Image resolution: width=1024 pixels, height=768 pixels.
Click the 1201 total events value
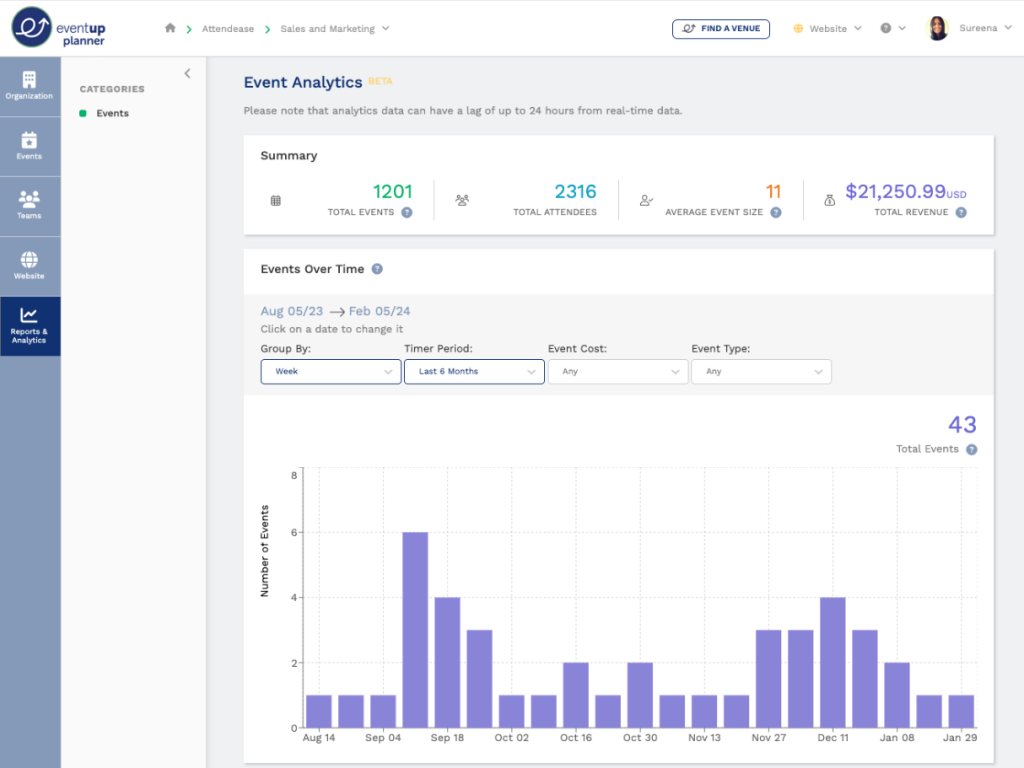click(x=392, y=191)
